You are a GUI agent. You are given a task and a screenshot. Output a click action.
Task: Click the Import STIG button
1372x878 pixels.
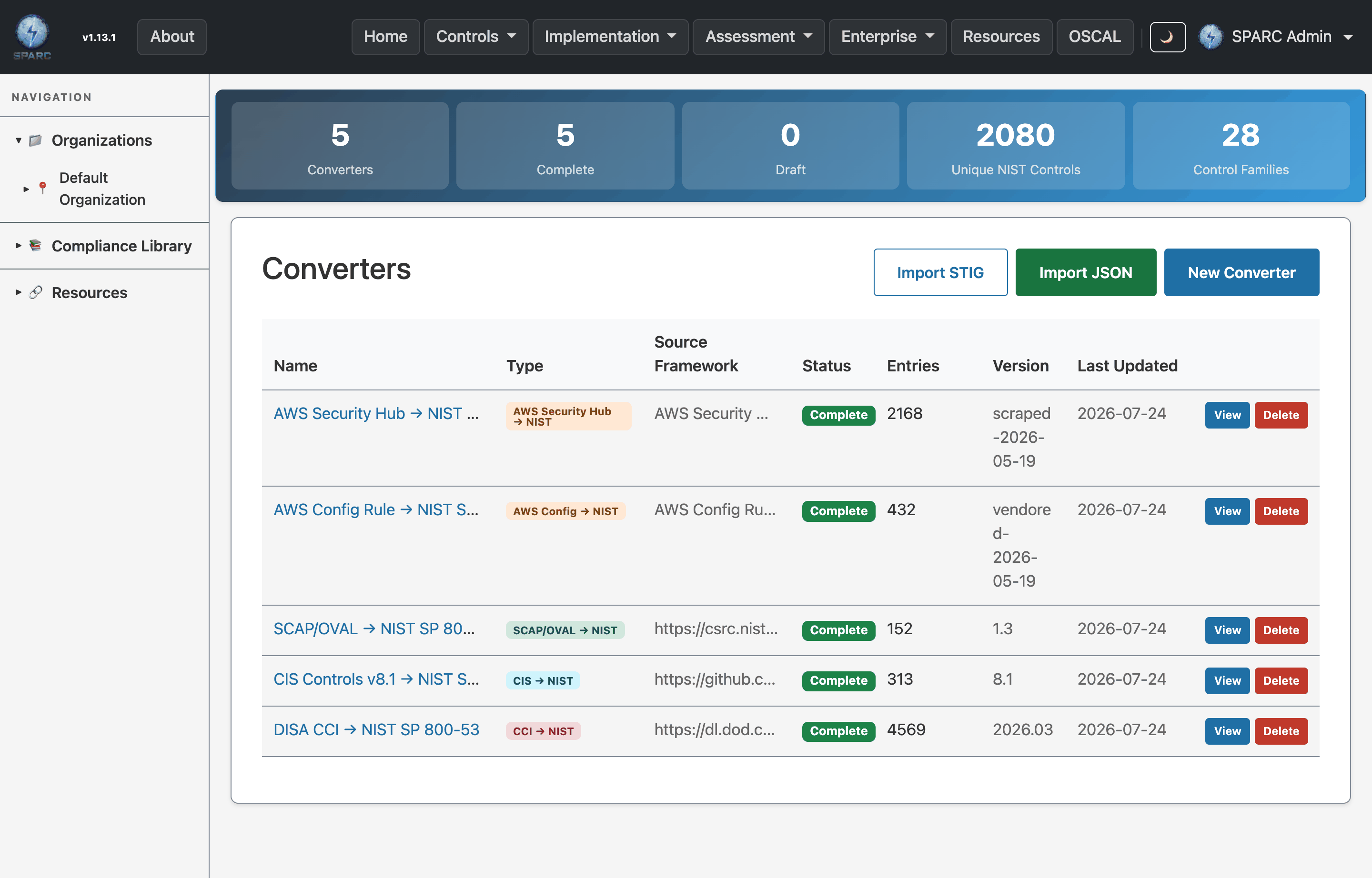point(940,272)
